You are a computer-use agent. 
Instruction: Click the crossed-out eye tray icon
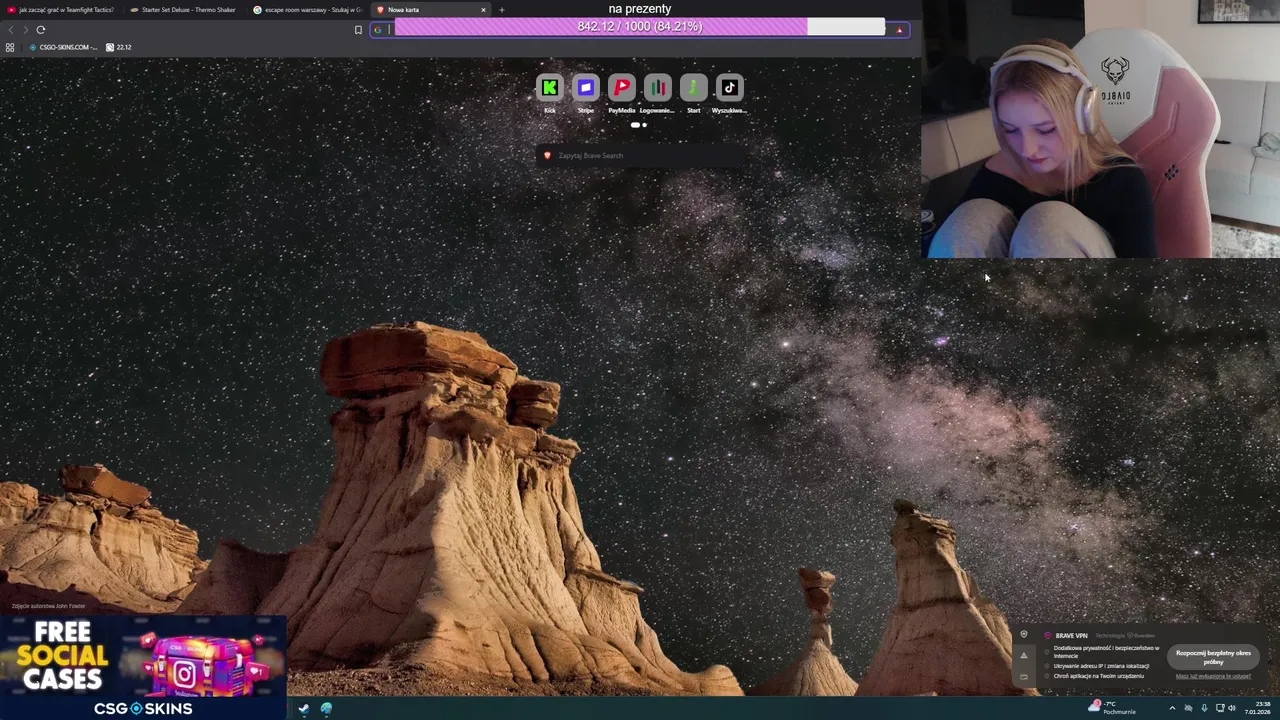(x=1188, y=708)
